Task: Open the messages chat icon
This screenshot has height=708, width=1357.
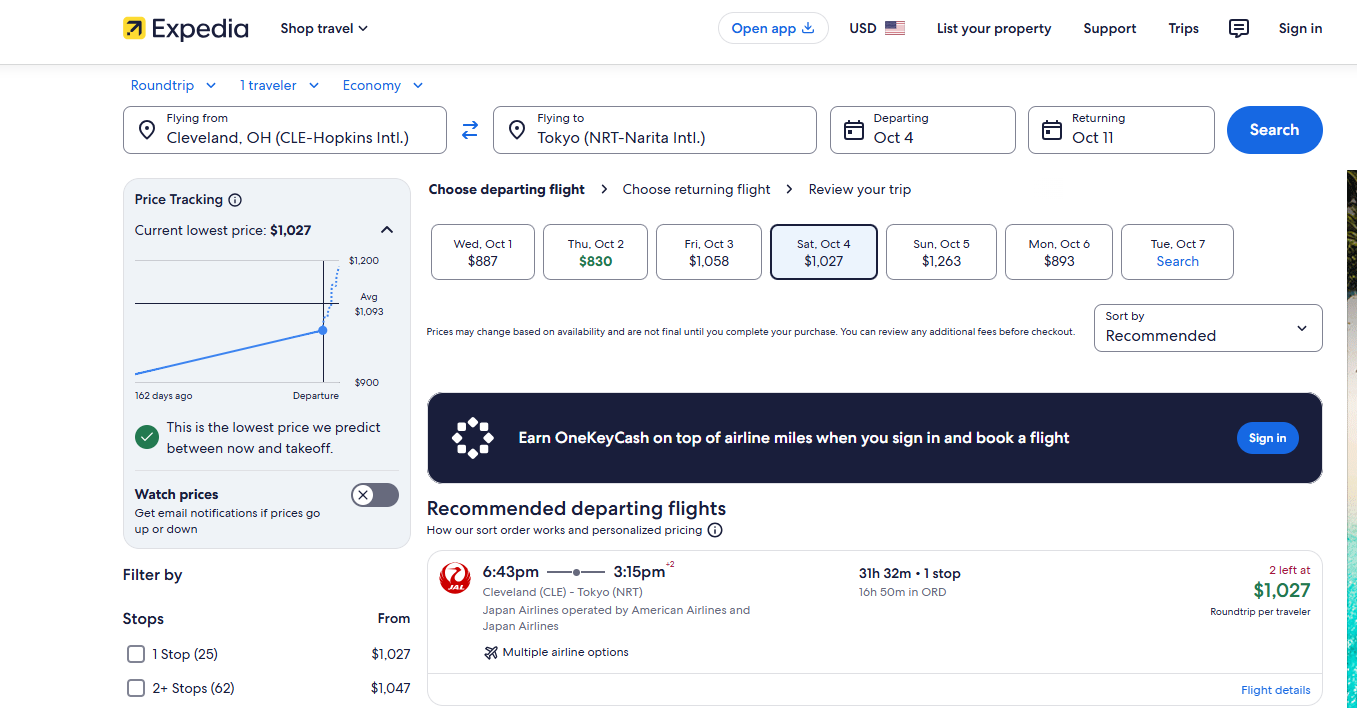Action: point(1238,28)
